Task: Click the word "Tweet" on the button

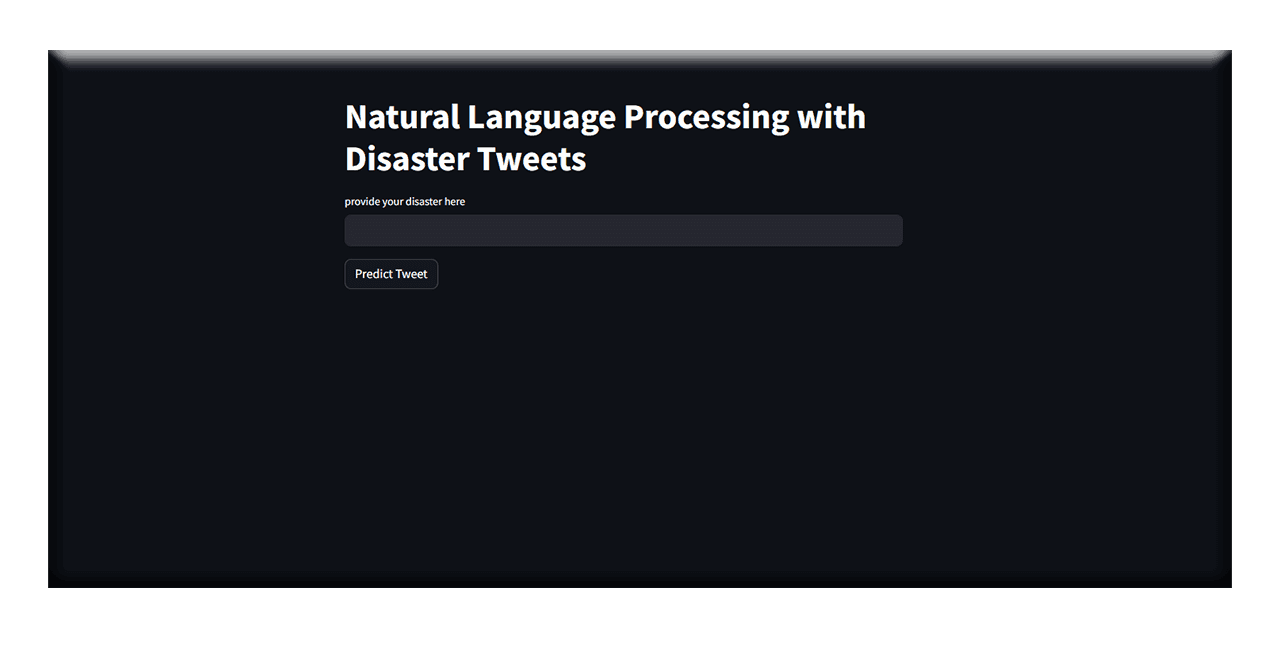Action: (x=411, y=274)
